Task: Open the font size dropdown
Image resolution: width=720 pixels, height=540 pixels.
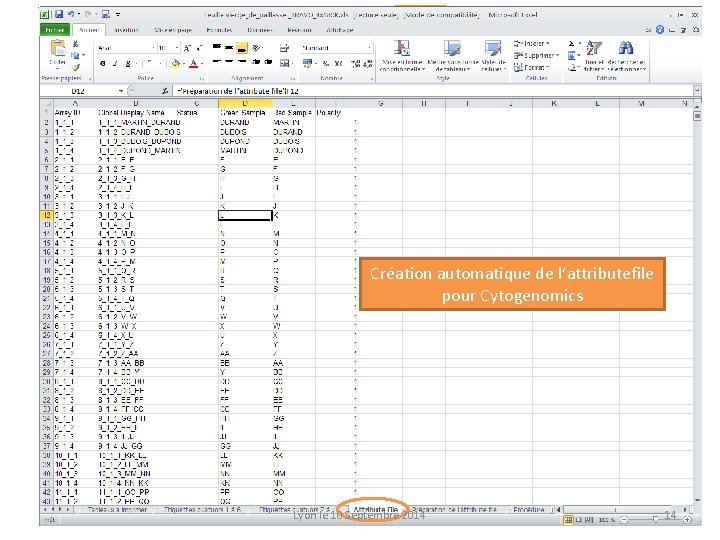Action: click(x=177, y=48)
